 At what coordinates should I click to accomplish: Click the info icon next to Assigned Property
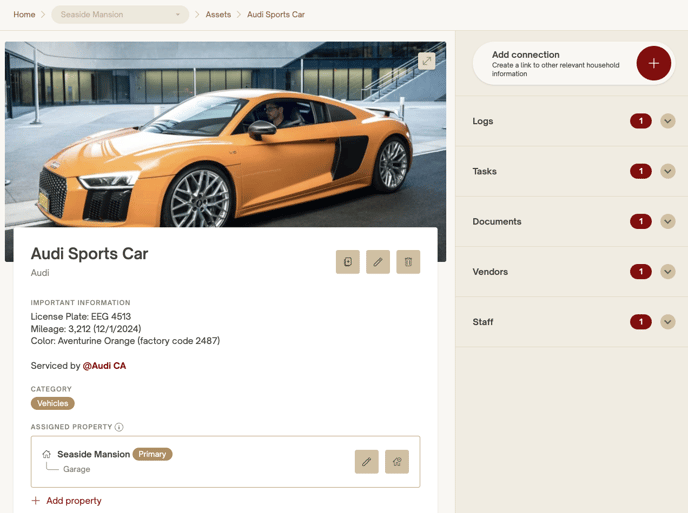click(119, 427)
